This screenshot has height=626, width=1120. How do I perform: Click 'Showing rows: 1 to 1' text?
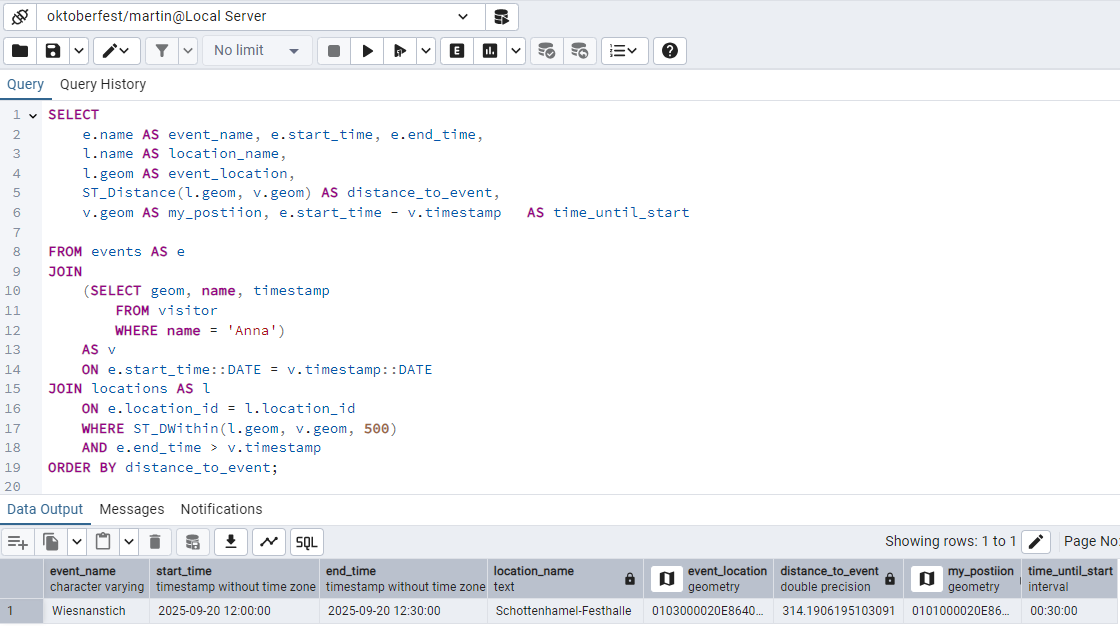(950, 542)
